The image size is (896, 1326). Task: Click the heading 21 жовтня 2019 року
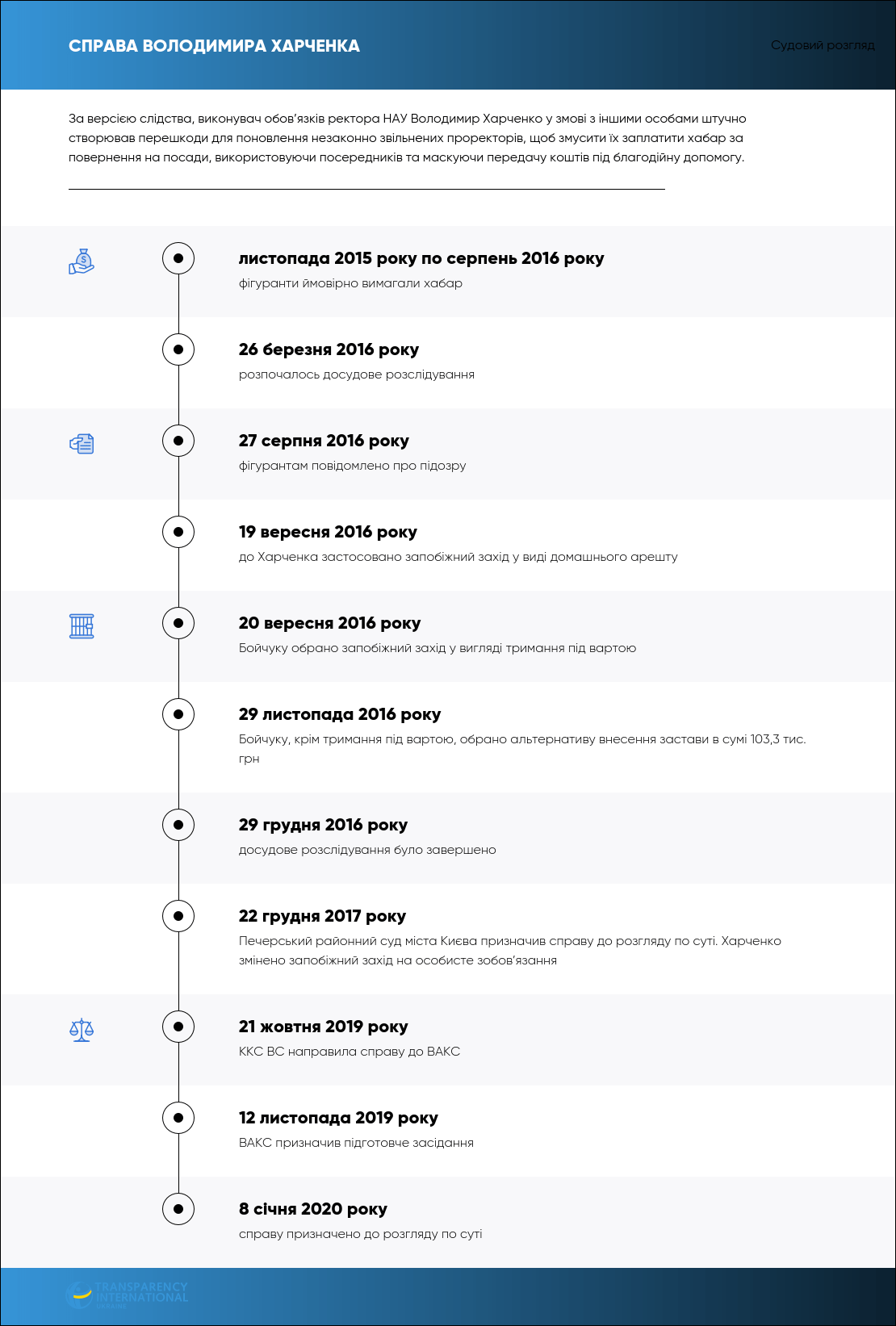tap(323, 1027)
